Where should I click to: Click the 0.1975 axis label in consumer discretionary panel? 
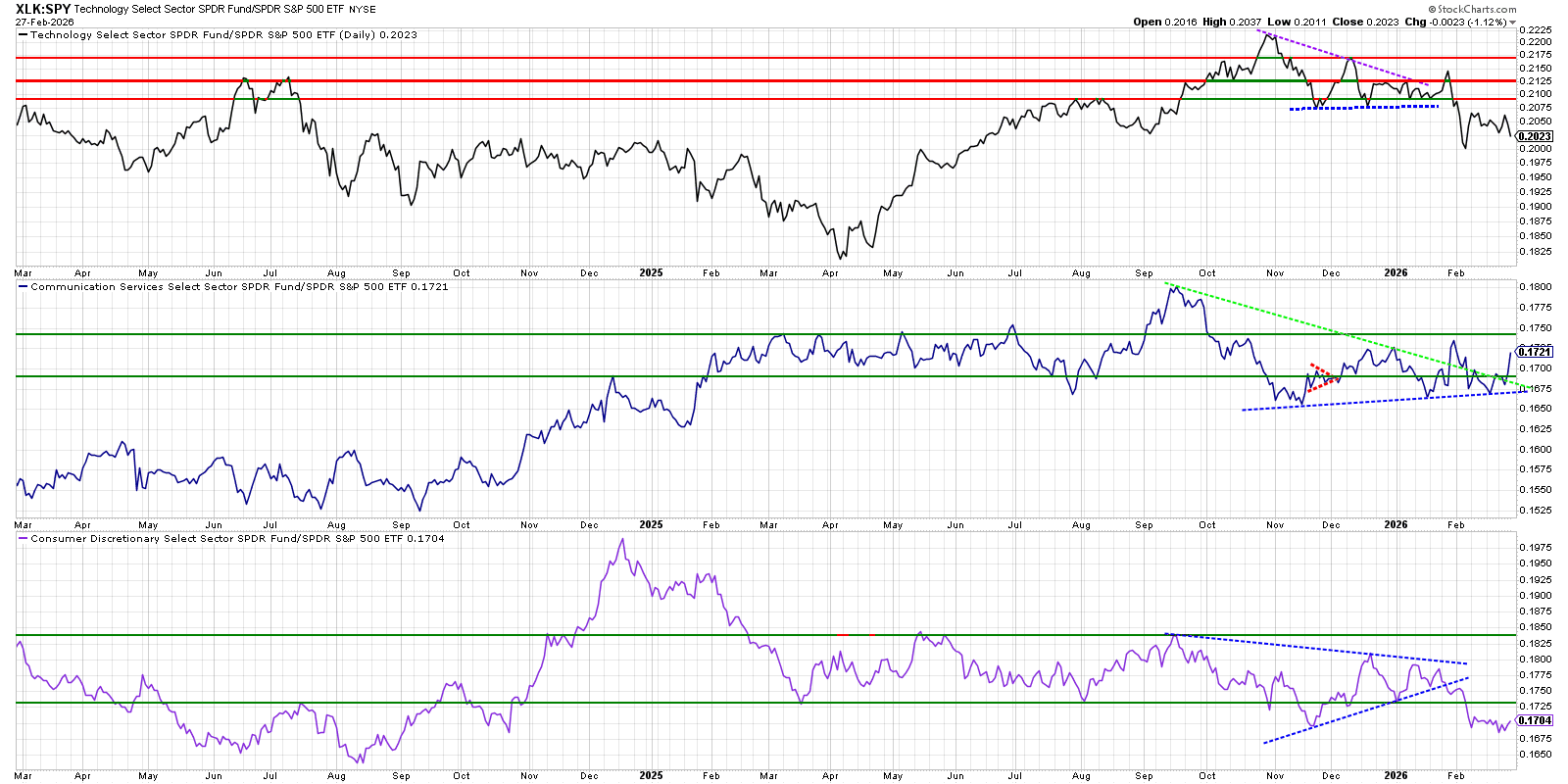point(1536,547)
